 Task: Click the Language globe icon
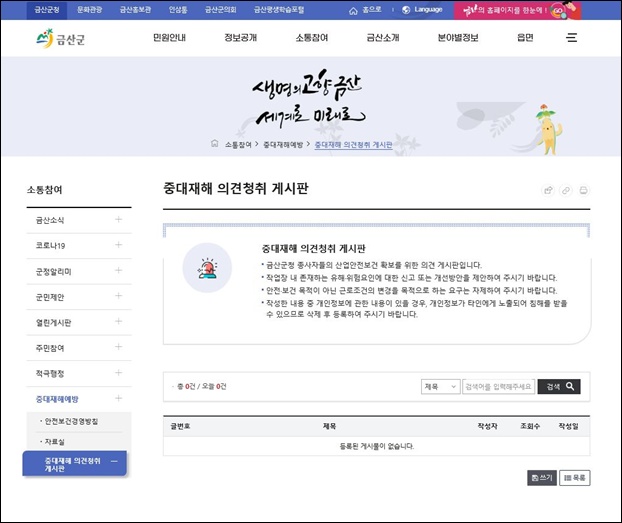point(405,10)
